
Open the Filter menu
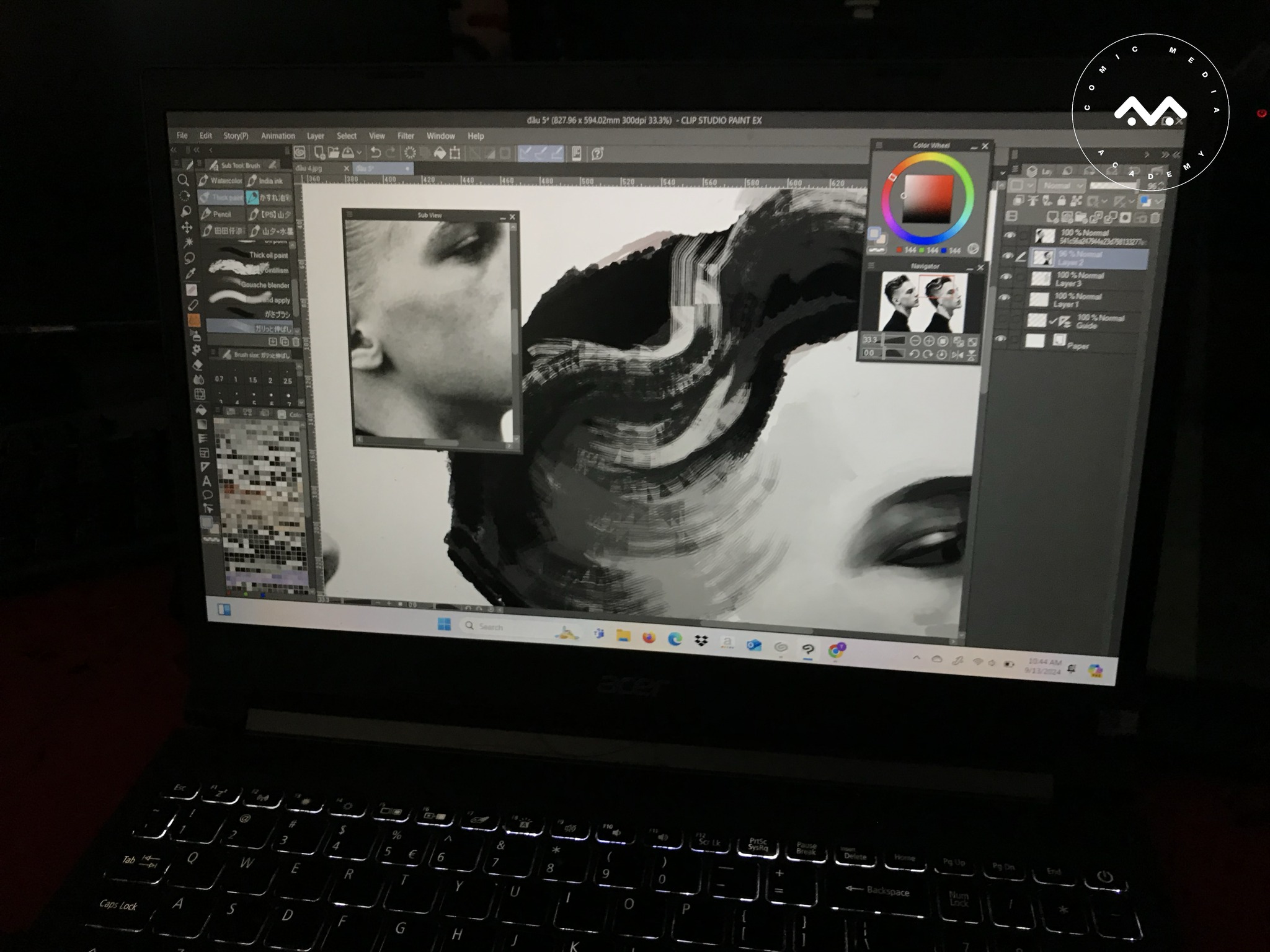pyautogui.click(x=406, y=136)
